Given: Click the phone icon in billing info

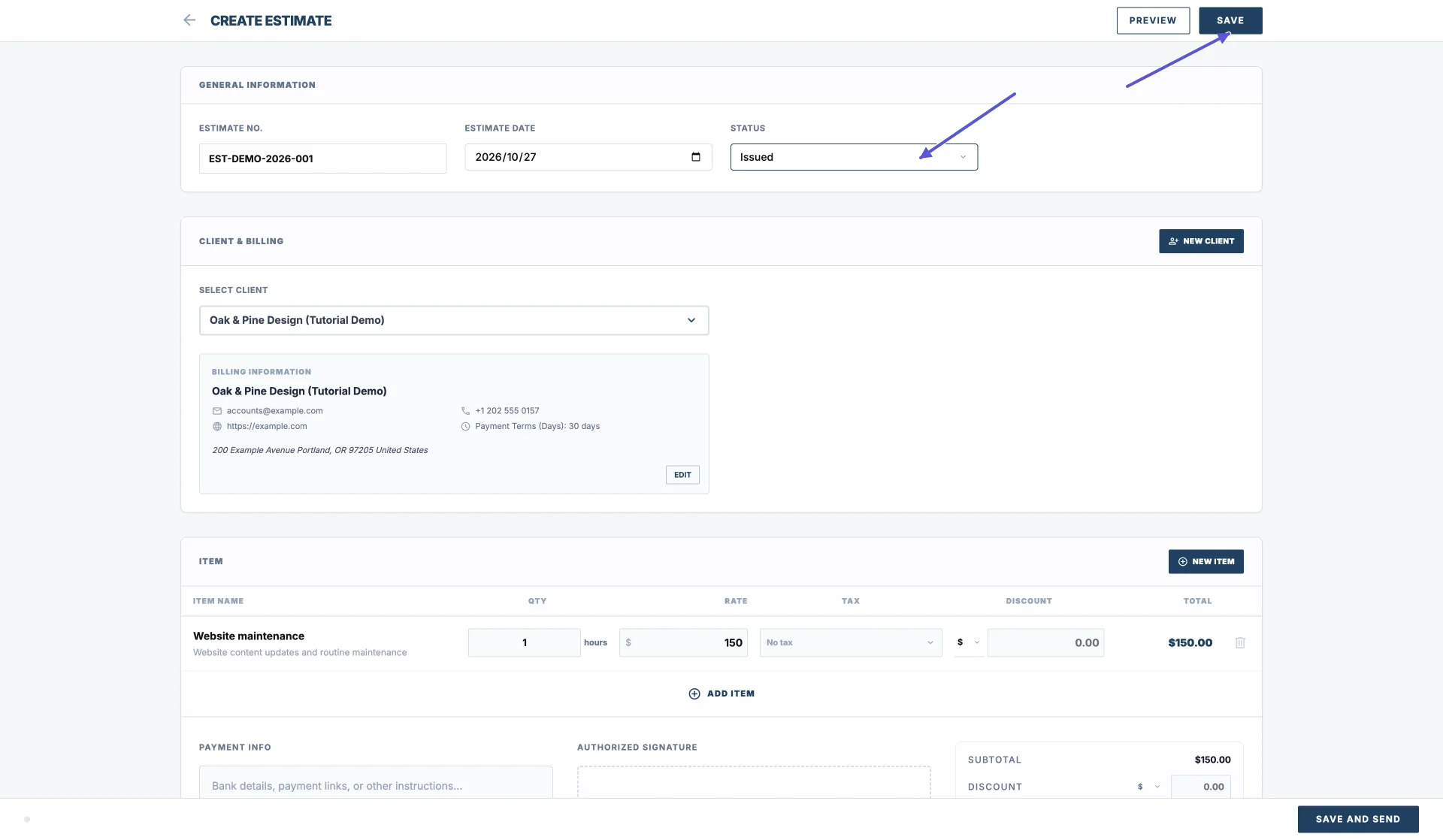Looking at the screenshot, I should (x=465, y=411).
